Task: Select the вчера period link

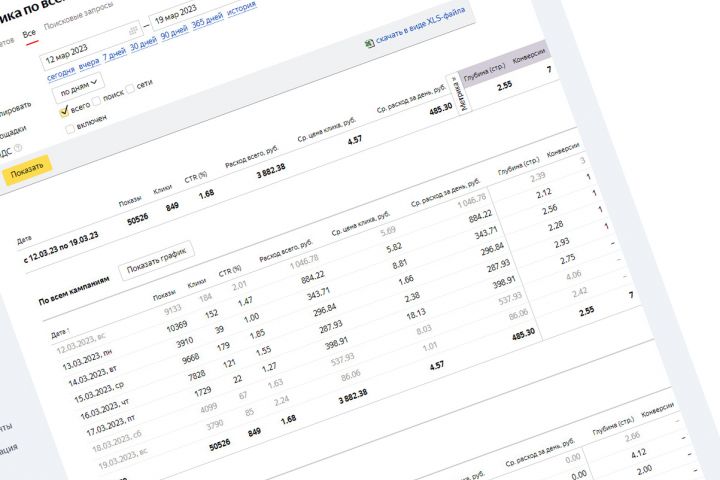Action: pyautogui.click(x=89, y=63)
